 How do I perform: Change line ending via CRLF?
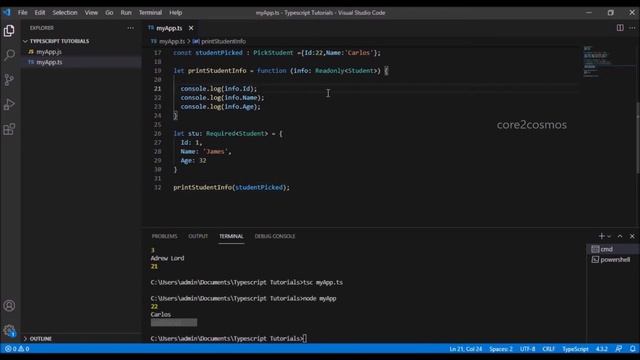(548, 349)
